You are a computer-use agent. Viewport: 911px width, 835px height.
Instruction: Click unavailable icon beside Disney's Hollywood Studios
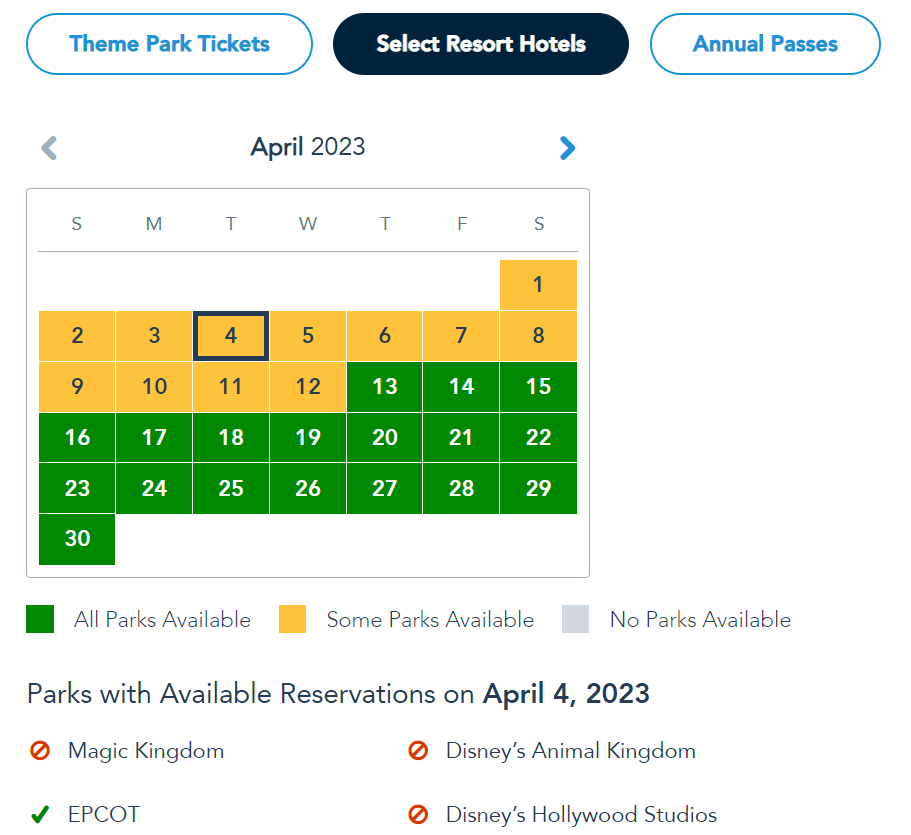pos(418,815)
